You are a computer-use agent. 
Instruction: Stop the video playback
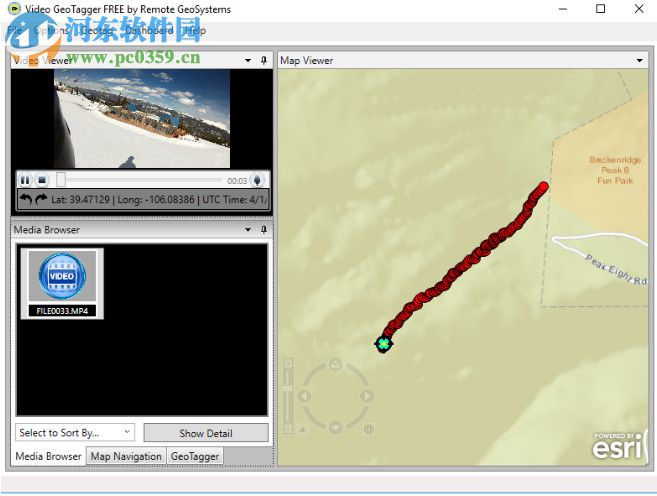42,180
